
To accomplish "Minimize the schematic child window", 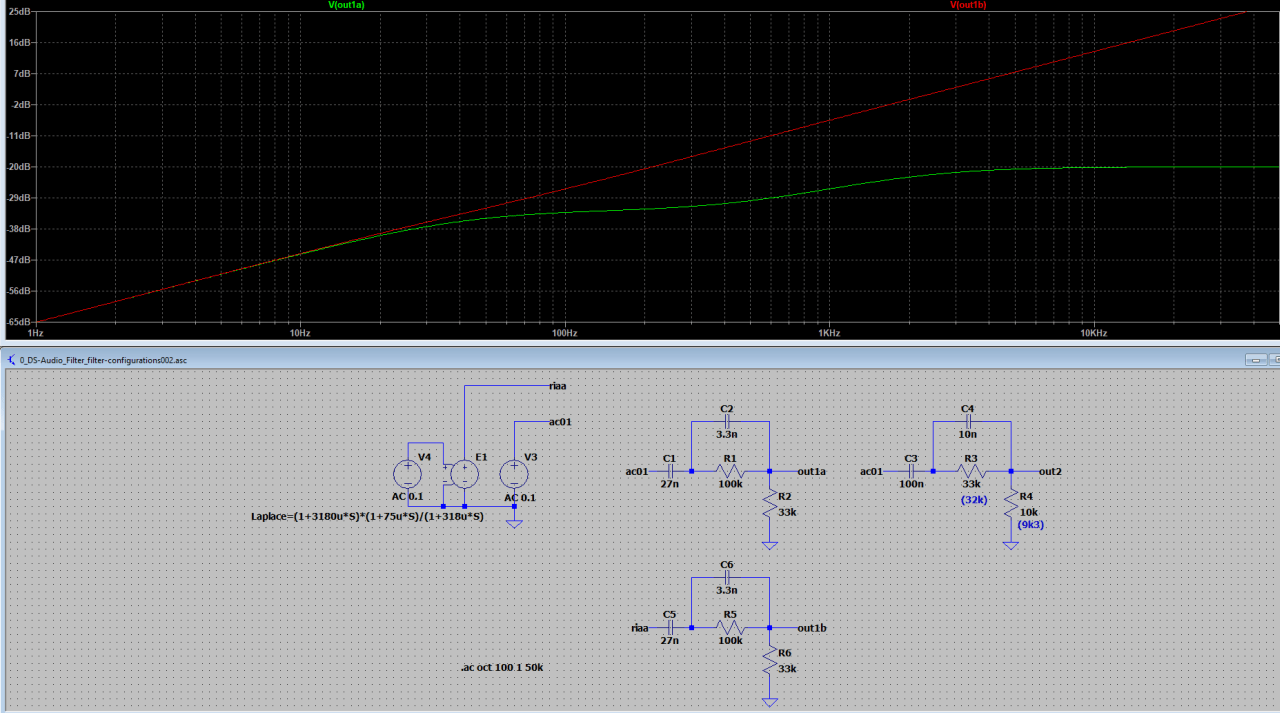I will click(1254, 359).
